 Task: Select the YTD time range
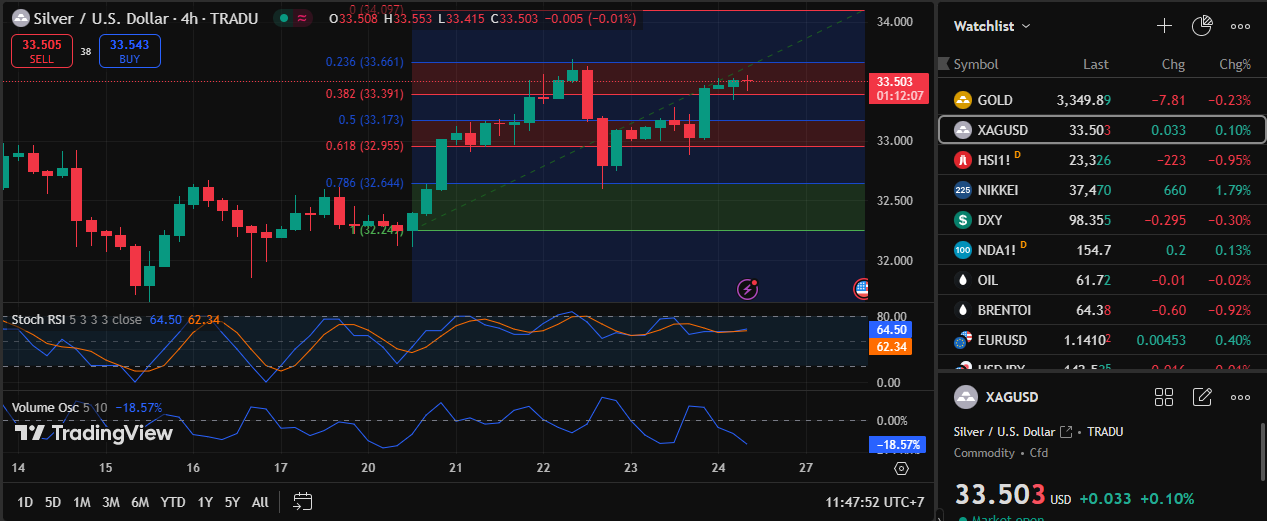(172, 502)
